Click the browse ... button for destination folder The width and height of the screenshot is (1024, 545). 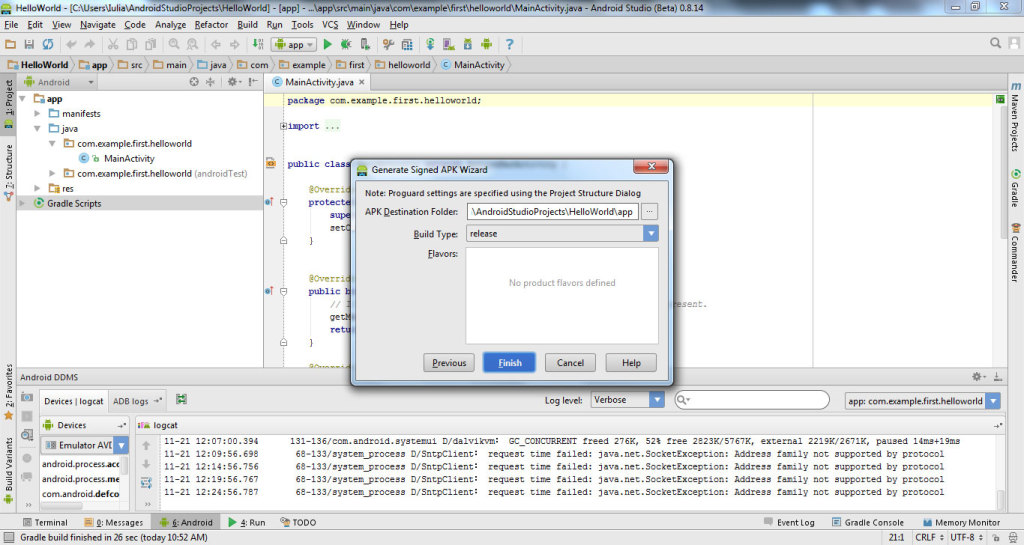649,211
